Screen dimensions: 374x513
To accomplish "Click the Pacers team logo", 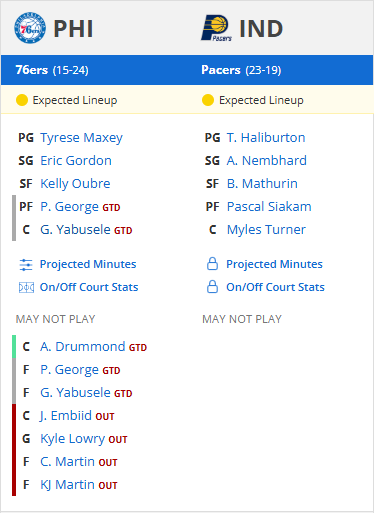I will pyautogui.click(x=216, y=28).
